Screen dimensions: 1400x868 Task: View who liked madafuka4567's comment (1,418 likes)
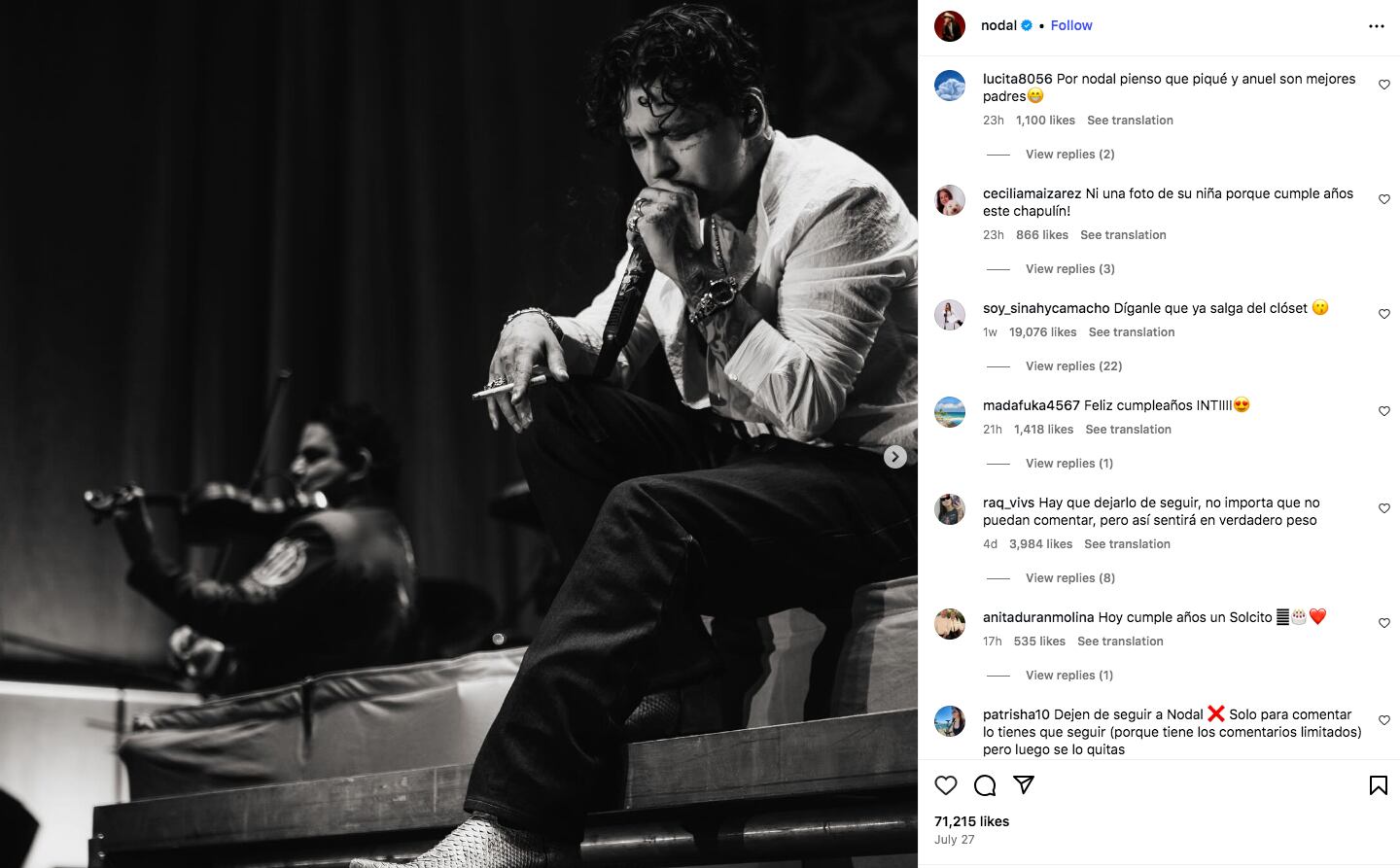(x=1043, y=430)
